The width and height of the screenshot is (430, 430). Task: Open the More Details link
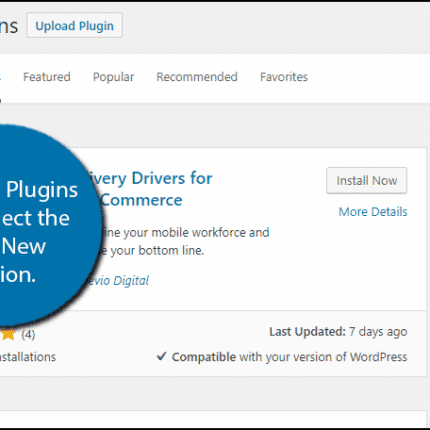(373, 212)
